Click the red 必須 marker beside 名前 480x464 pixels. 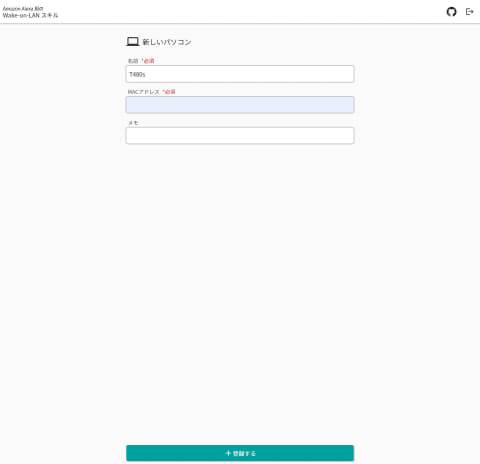pos(148,61)
